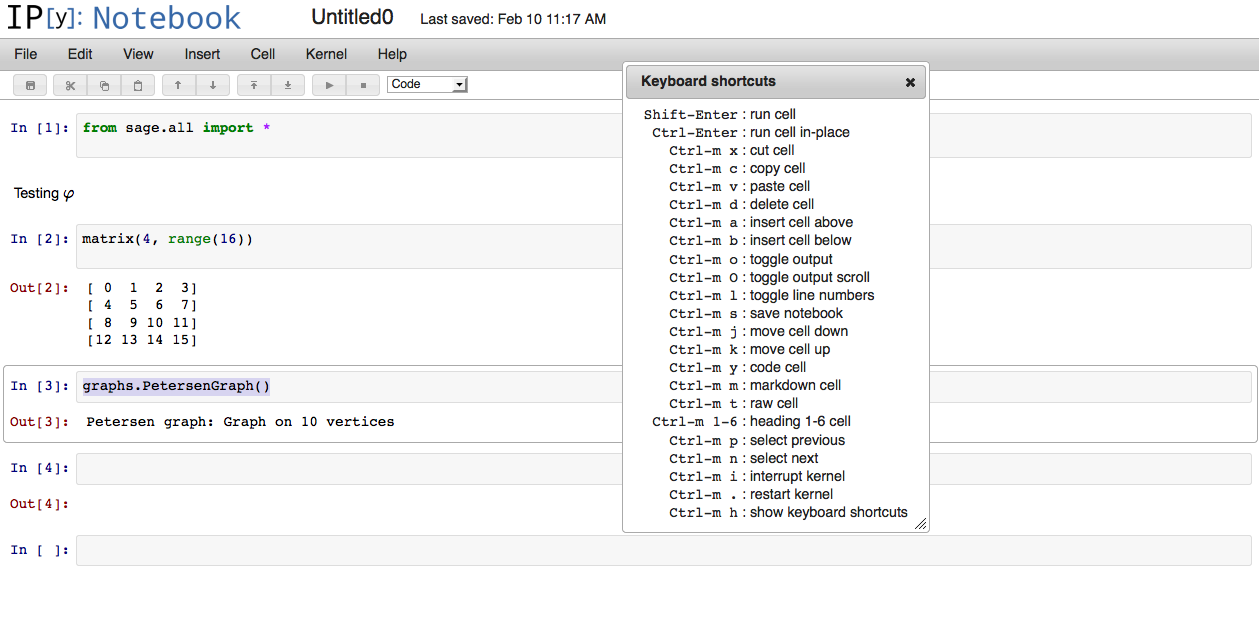Click the 'delete cell' shortcut entry
Screen dimensions: 1259x636
[742, 204]
